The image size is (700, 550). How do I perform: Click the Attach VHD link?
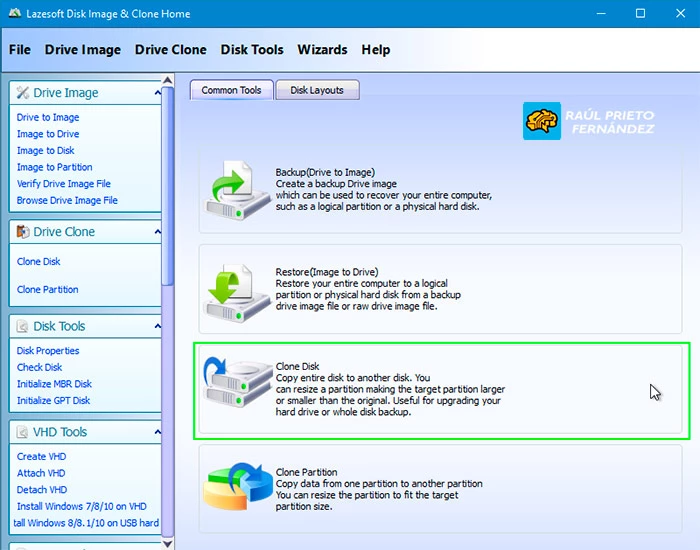pyautogui.click(x=41, y=473)
